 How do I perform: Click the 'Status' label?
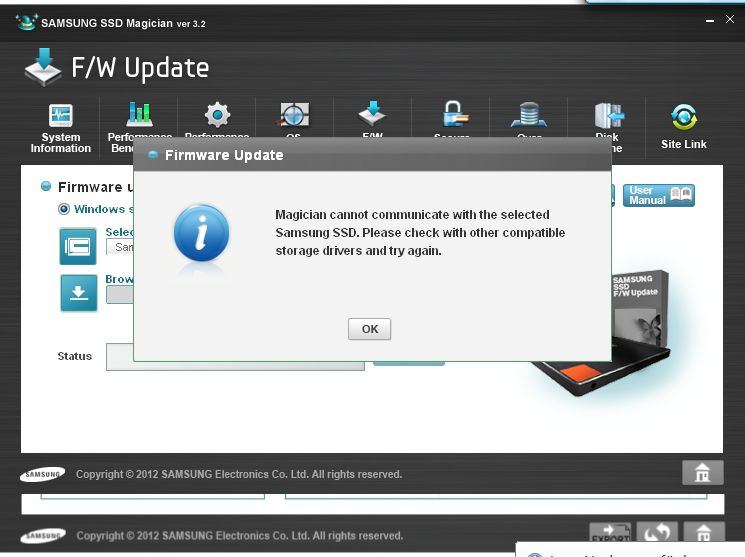point(75,356)
